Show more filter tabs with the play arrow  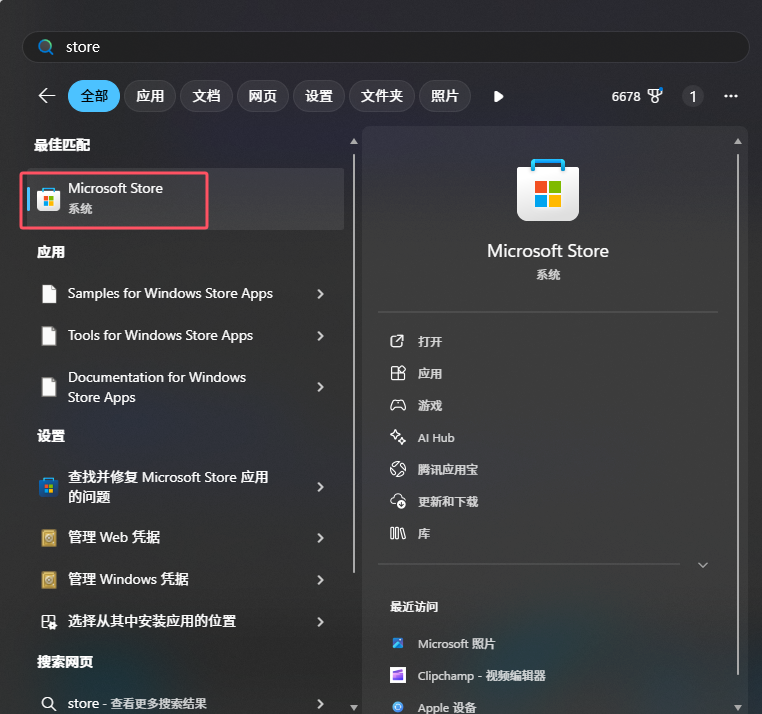click(498, 96)
